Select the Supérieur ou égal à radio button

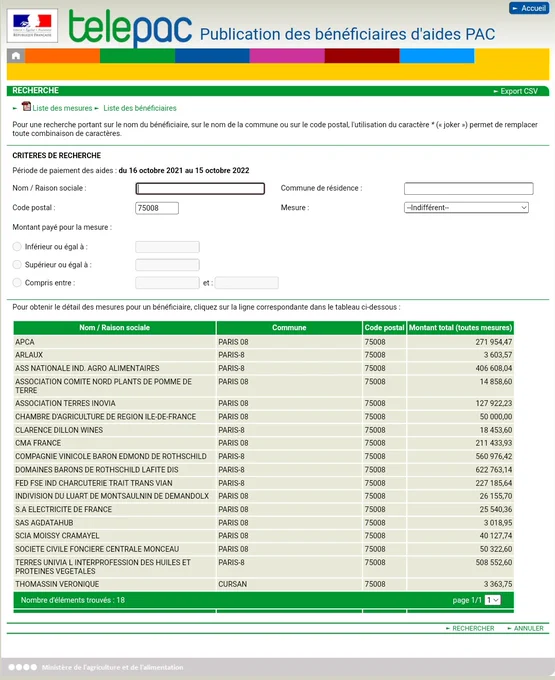pos(17,265)
